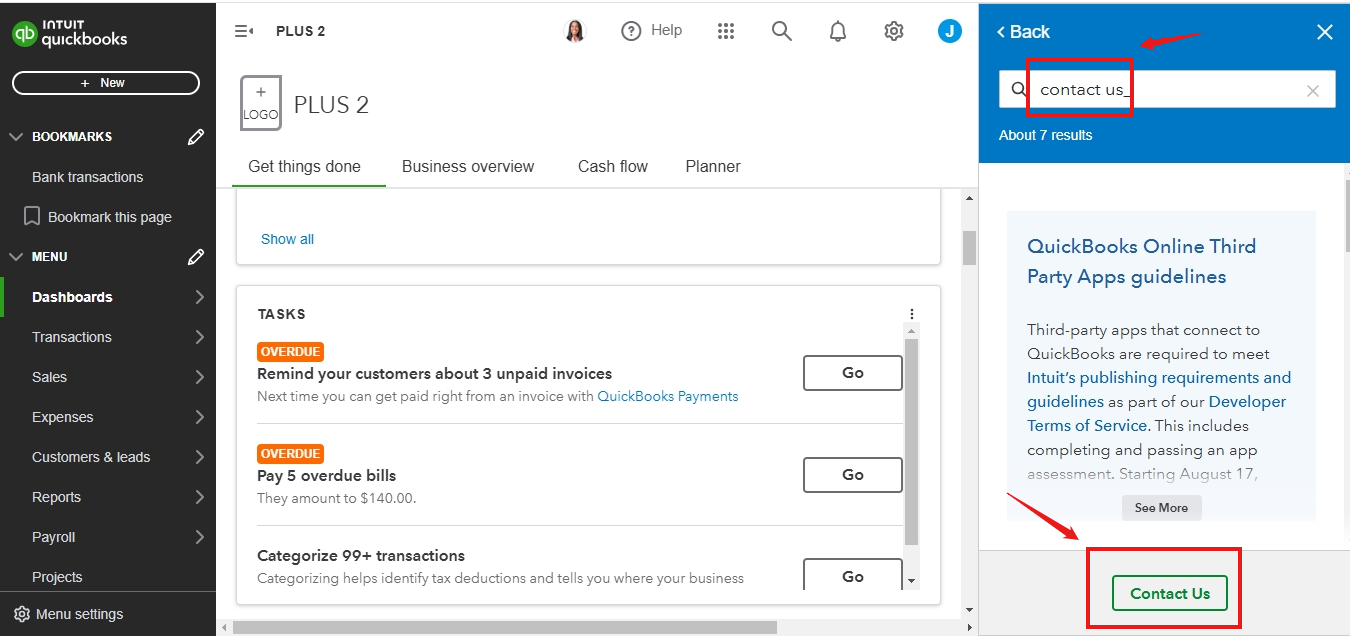Expand the Sales submenu arrow
1350x636 pixels.
tap(200, 377)
